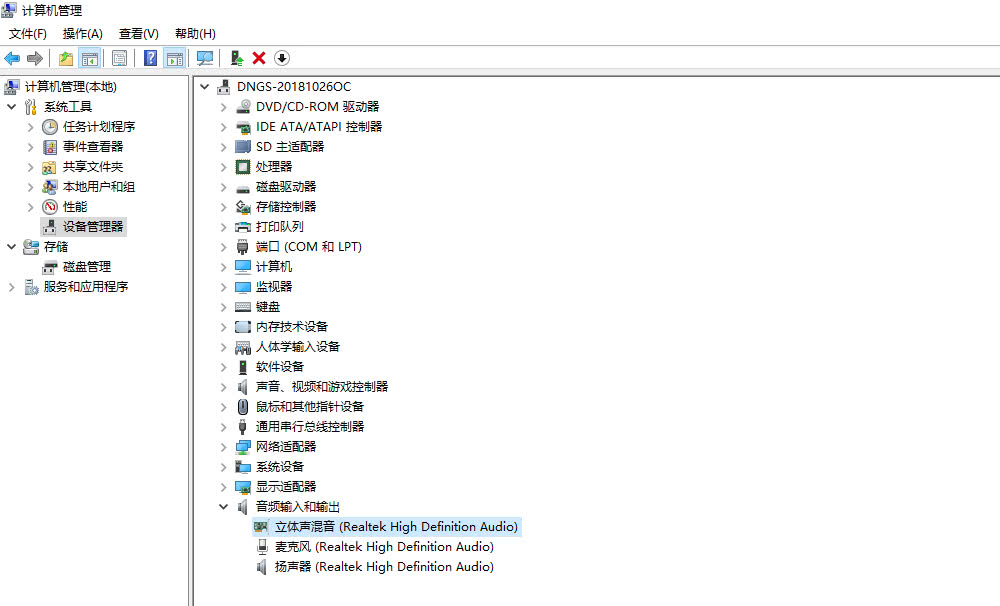
Task: Select the Disk Management icon
Action: (50, 267)
